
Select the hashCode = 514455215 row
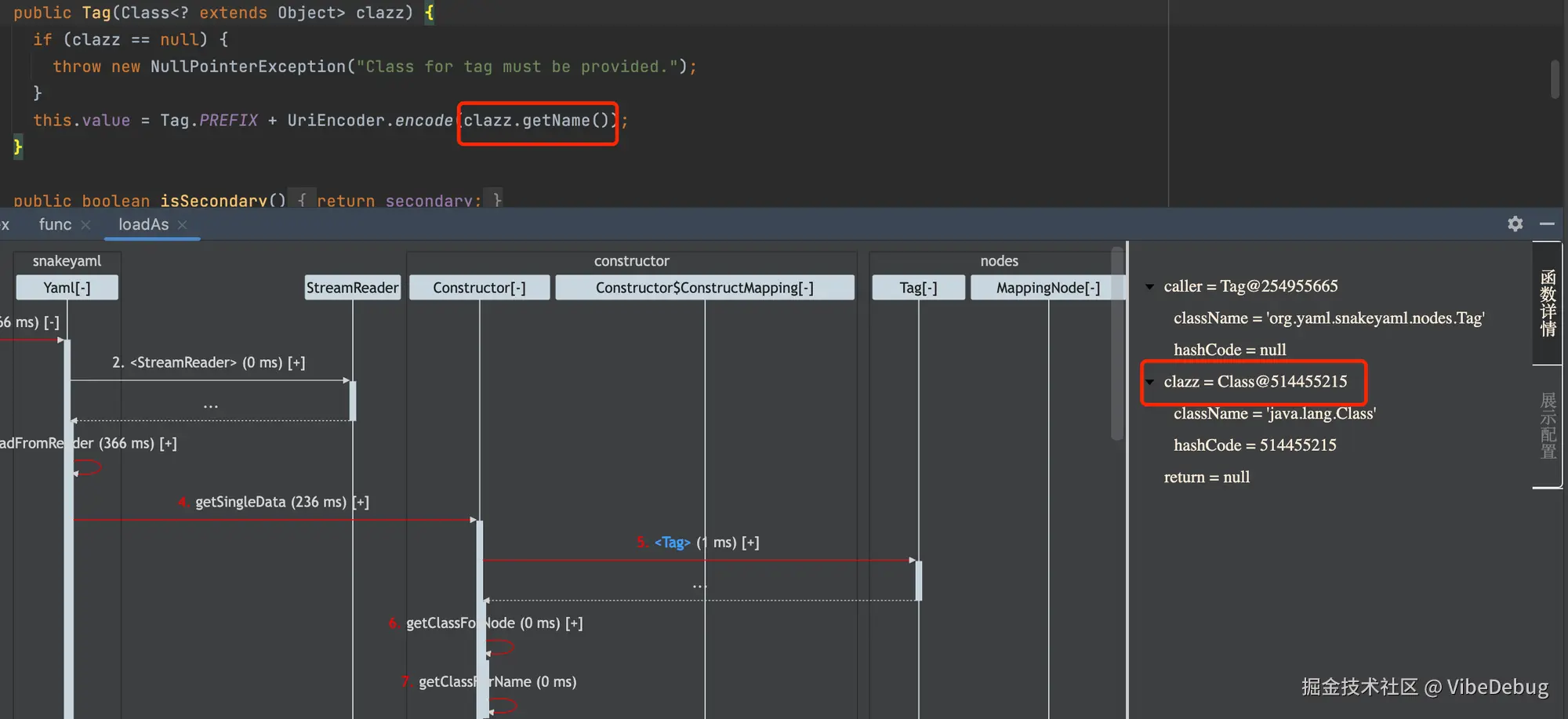(1254, 445)
